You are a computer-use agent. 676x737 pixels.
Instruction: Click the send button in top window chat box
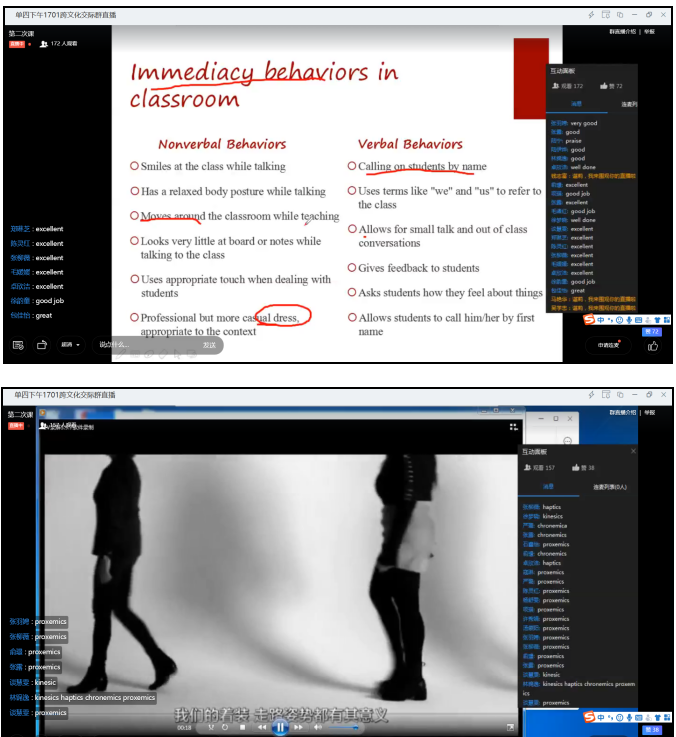(x=210, y=345)
